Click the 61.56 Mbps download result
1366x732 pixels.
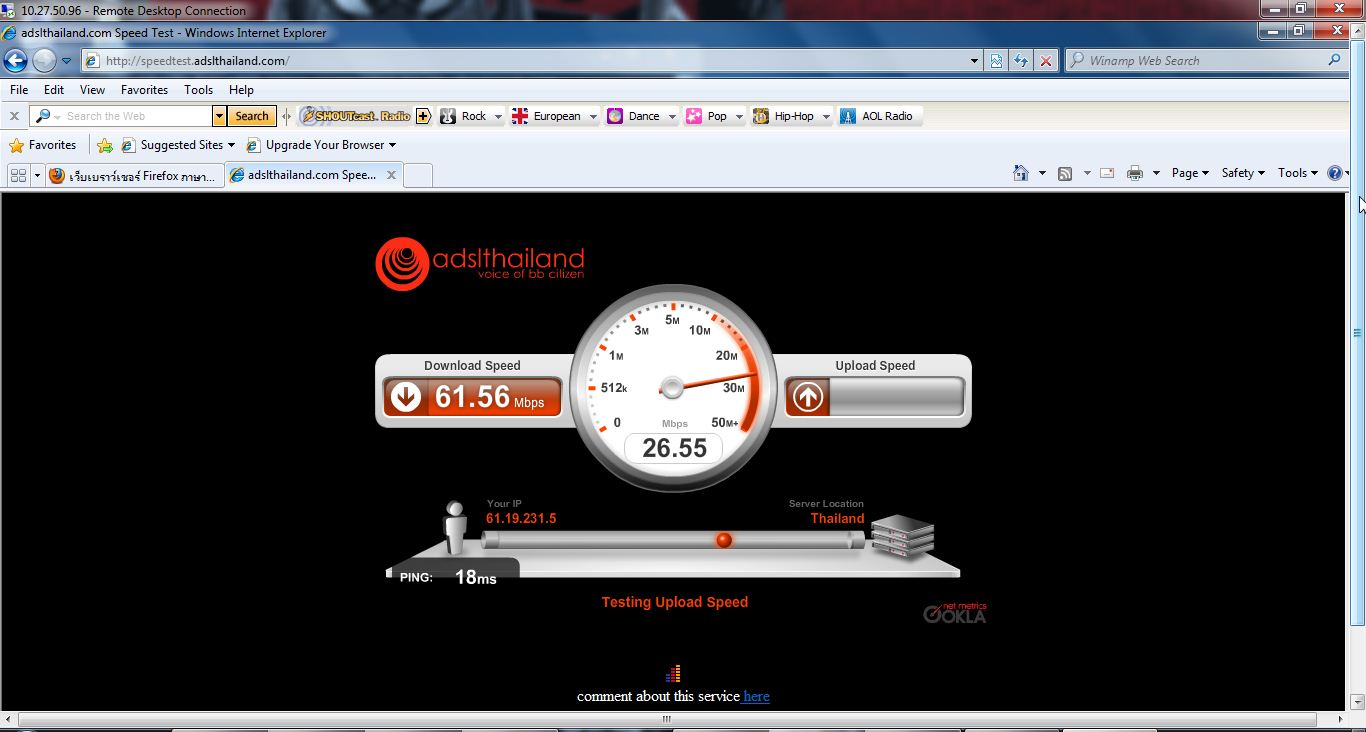tap(490, 397)
